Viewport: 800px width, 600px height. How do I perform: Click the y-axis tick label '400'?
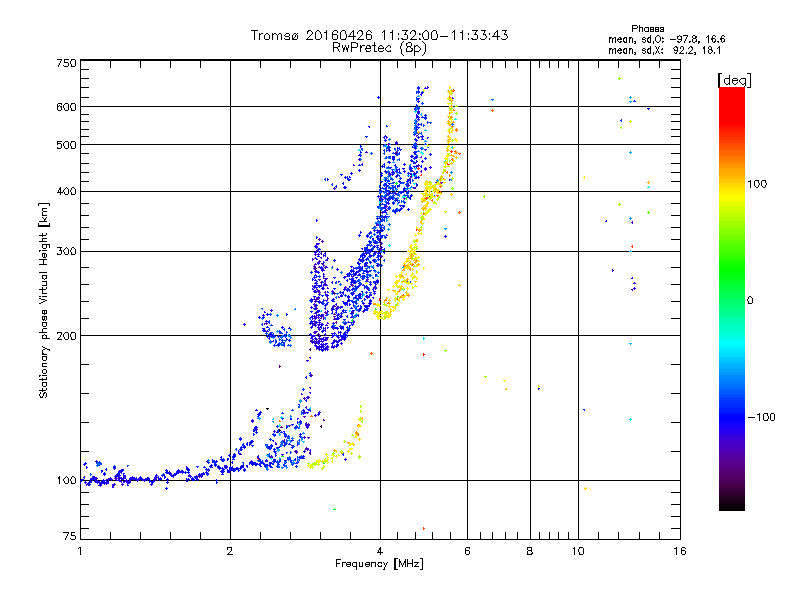pos(67,192)
